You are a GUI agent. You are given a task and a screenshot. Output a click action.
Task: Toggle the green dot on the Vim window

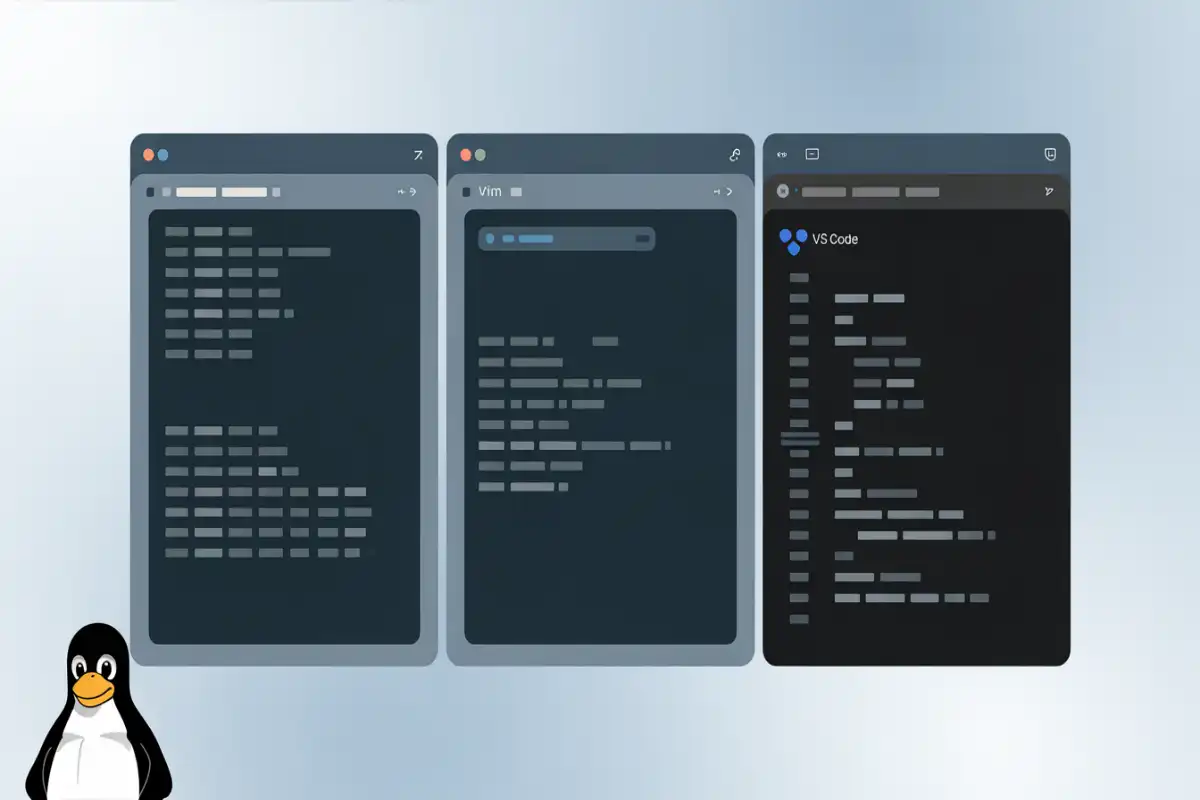480,154
